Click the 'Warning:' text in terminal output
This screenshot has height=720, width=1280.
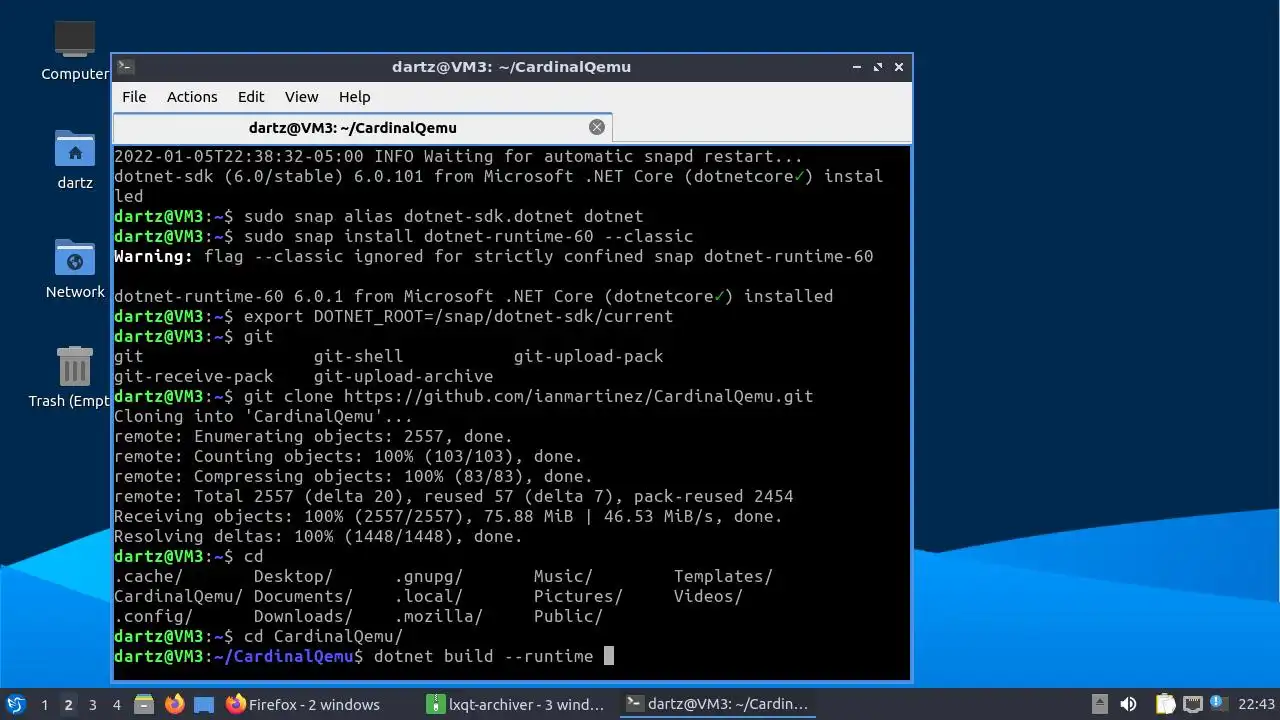pos(154,256)
